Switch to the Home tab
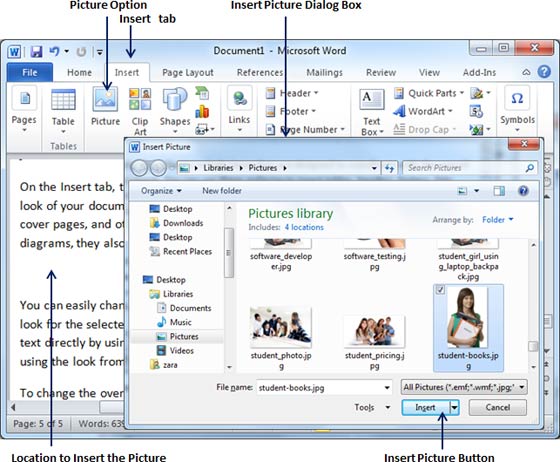 pos(79,72)
